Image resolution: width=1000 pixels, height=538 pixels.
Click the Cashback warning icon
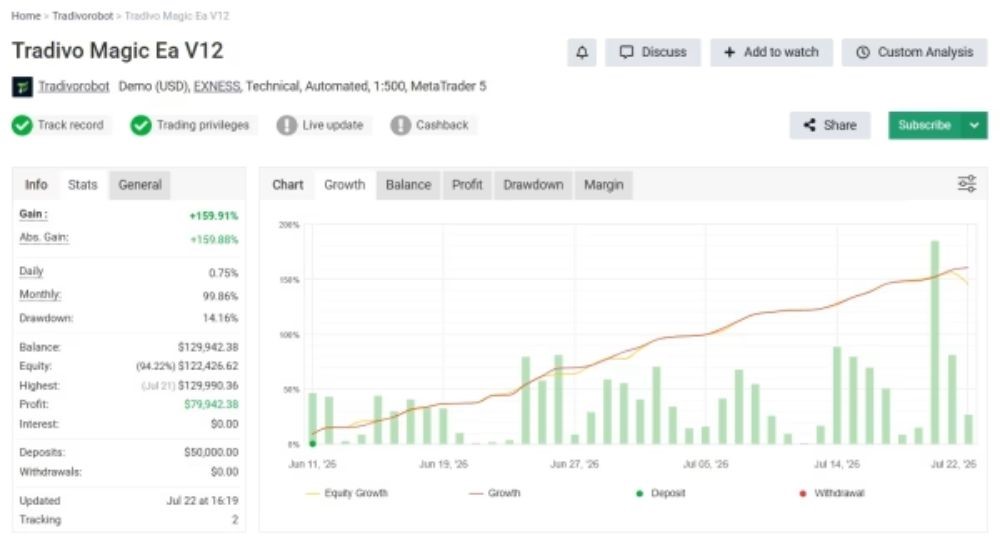(x=401, y=126)
